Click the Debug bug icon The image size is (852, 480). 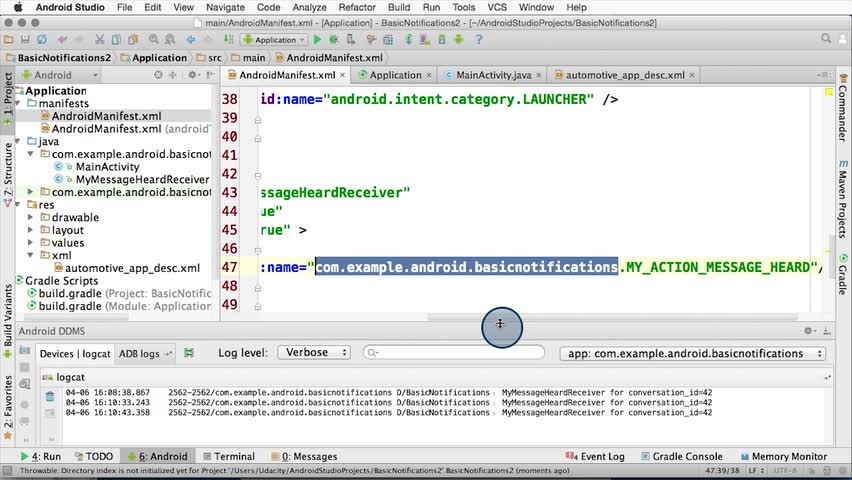pyautogui.click(x=334, y=40)
